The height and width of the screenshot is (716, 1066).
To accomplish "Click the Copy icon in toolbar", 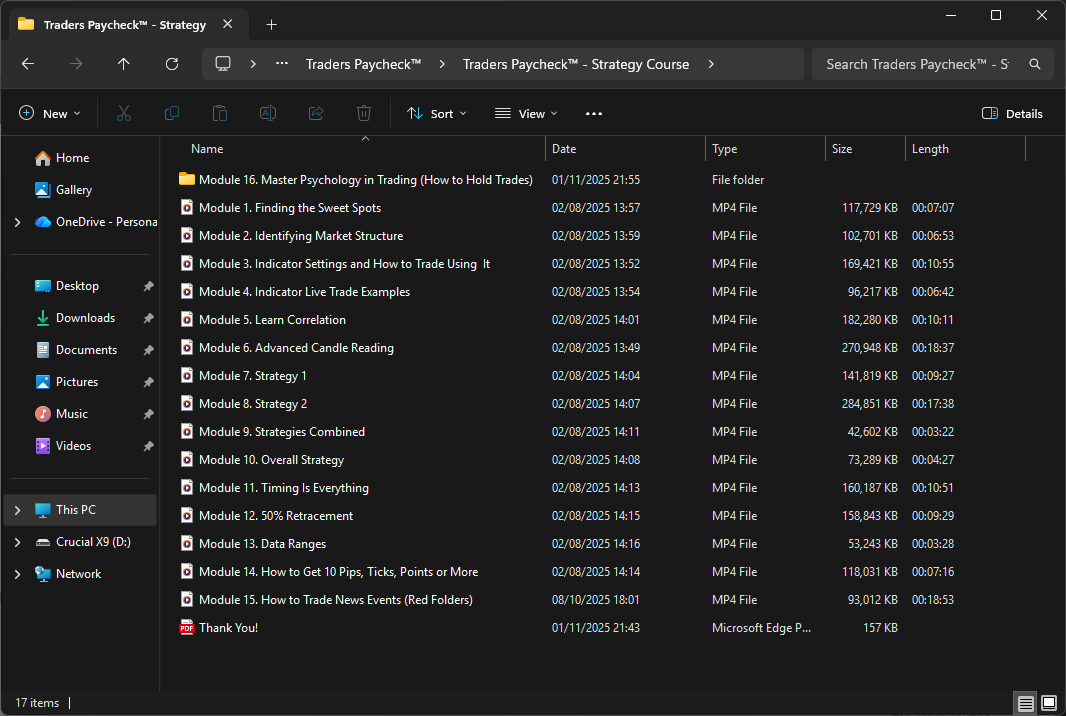I will (172, 114).
